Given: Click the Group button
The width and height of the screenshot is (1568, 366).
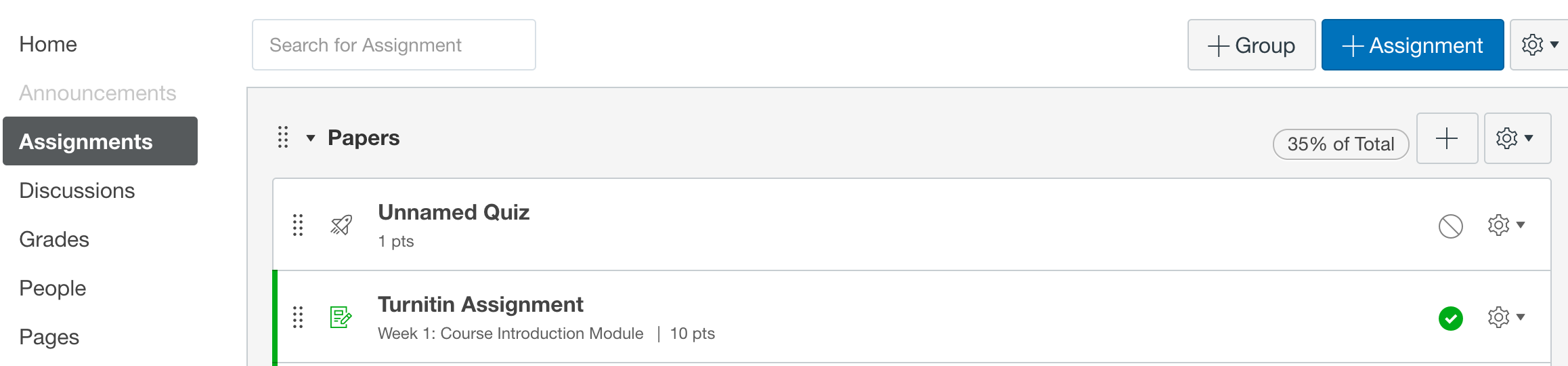Looking at the screenshot, I should coord(1251,45).
